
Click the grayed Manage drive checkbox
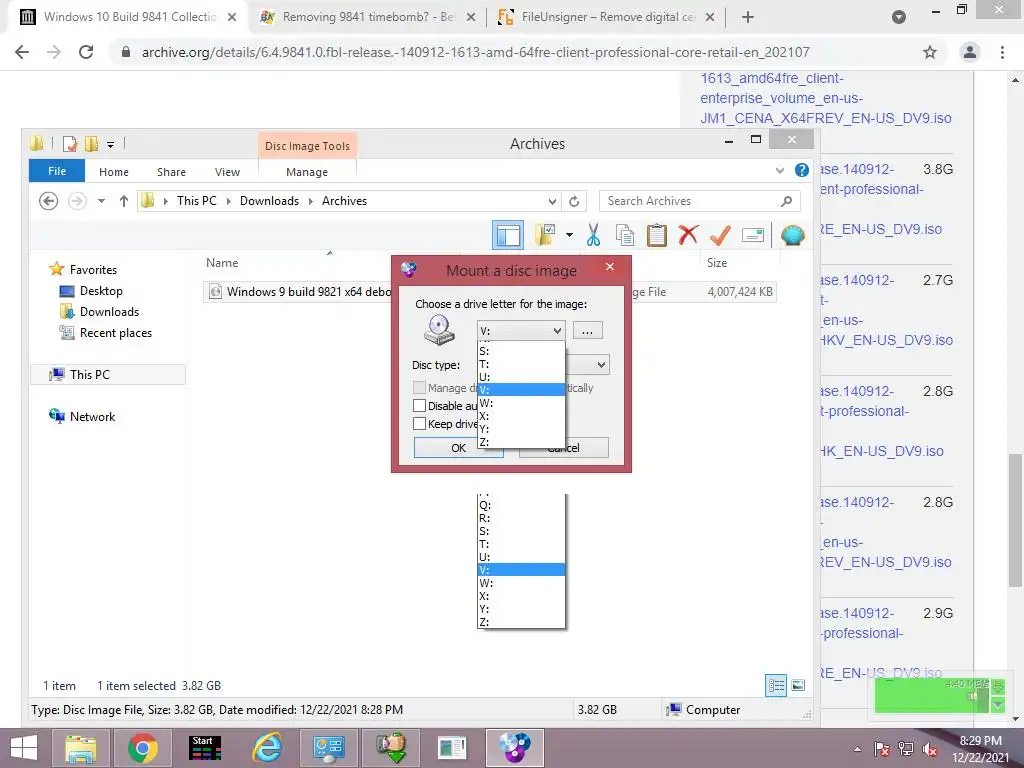click(419, 387)
